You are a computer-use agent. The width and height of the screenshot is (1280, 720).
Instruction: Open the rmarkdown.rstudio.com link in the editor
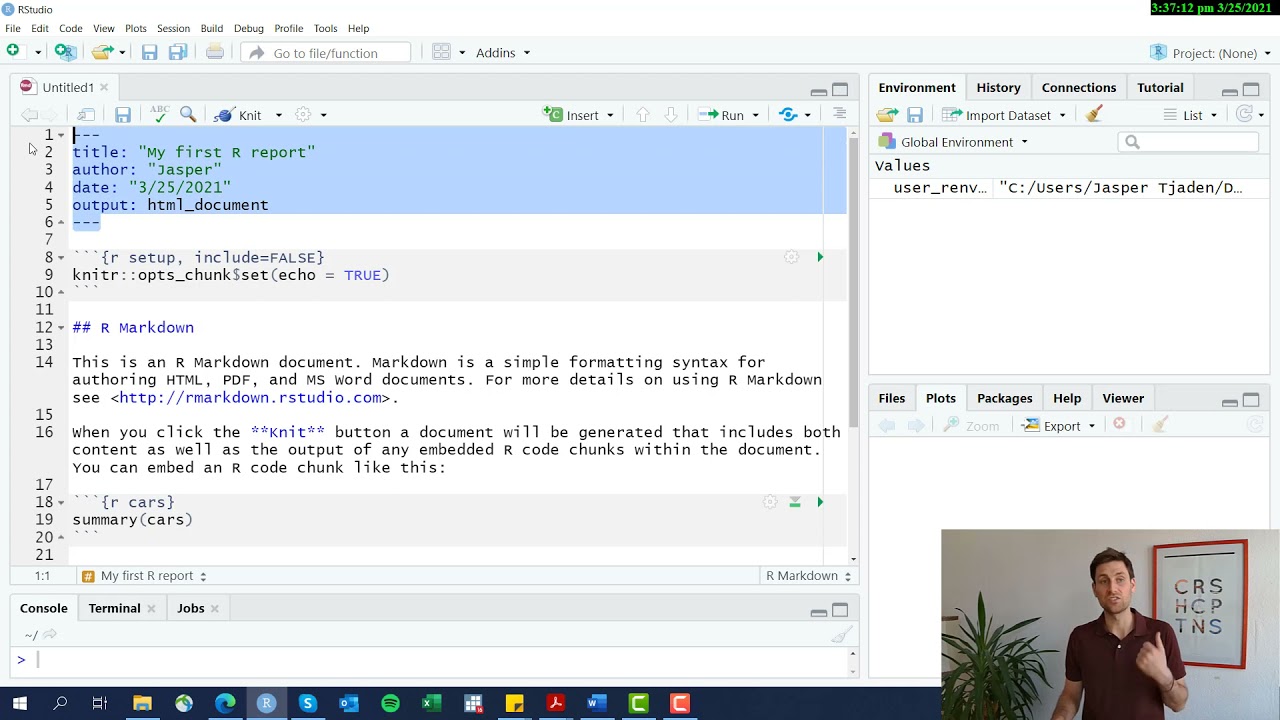(250, 398)
